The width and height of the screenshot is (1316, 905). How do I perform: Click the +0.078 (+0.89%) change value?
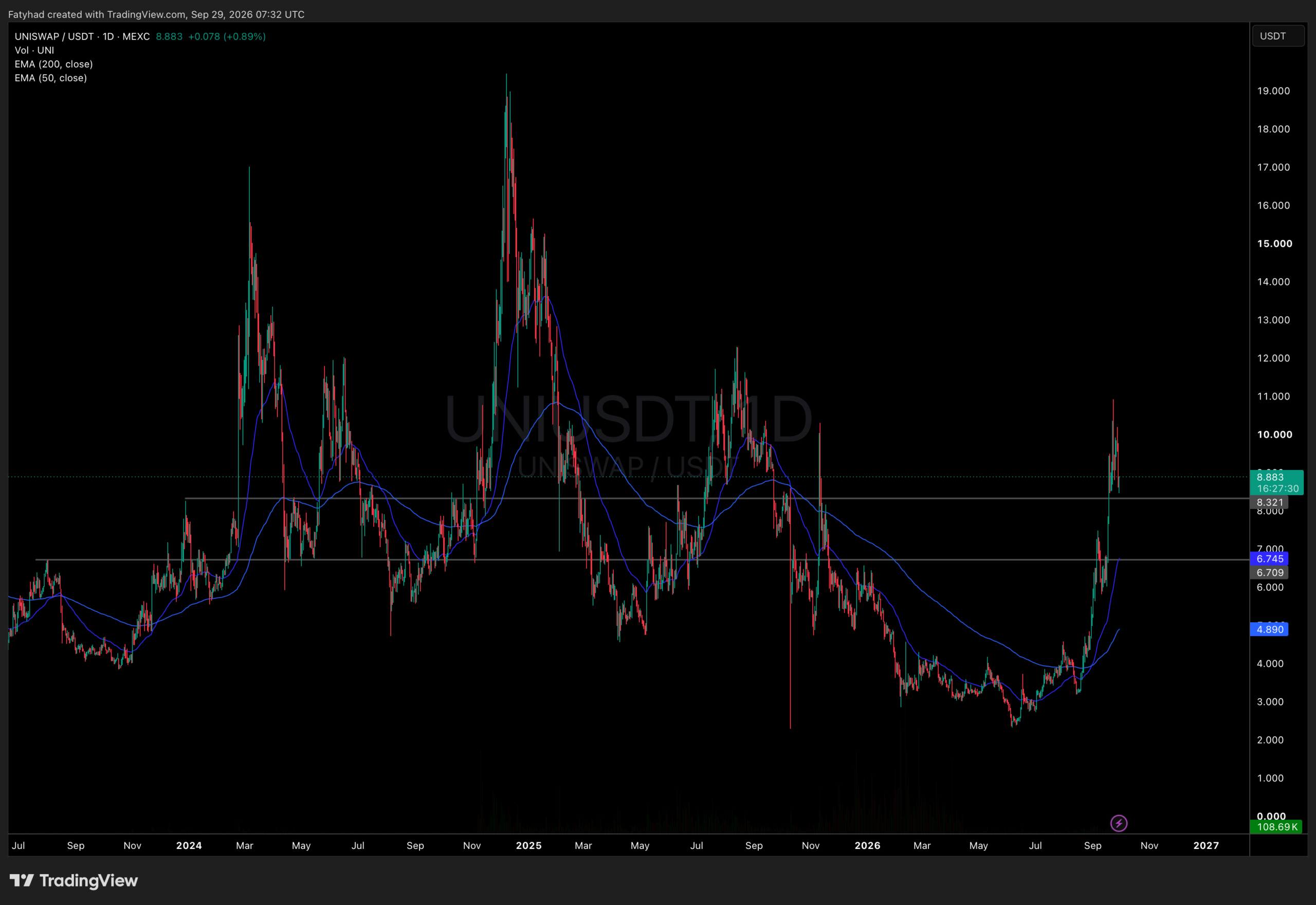(x=227, y=37)
